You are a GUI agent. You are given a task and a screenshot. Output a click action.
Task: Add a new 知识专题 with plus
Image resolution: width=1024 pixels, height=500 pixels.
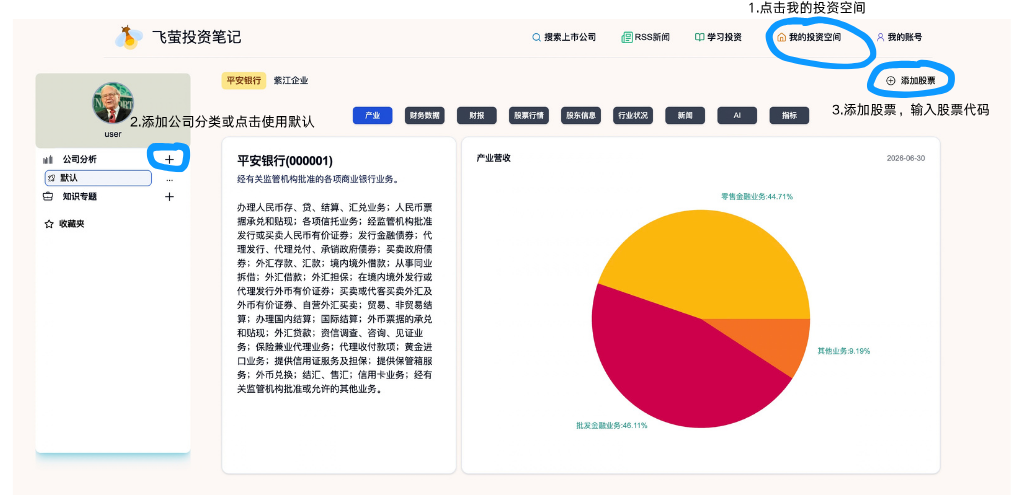(169, 196)
